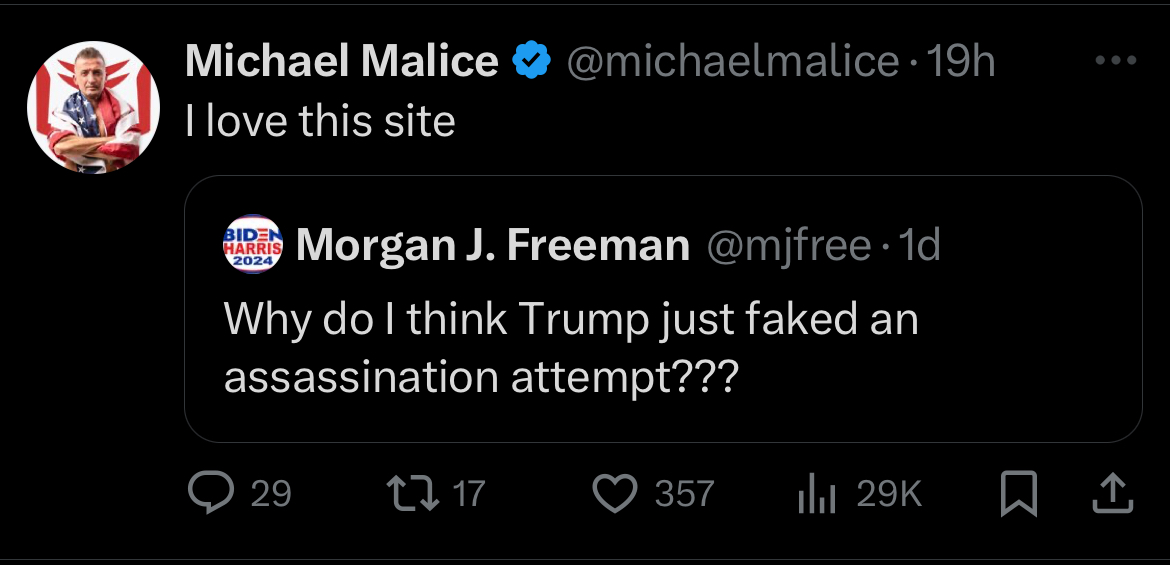Image resolution: width=1170 pixels, height=565 pixels.
Task: Click the blue verified checkmark badge
Action: (532, 62)
